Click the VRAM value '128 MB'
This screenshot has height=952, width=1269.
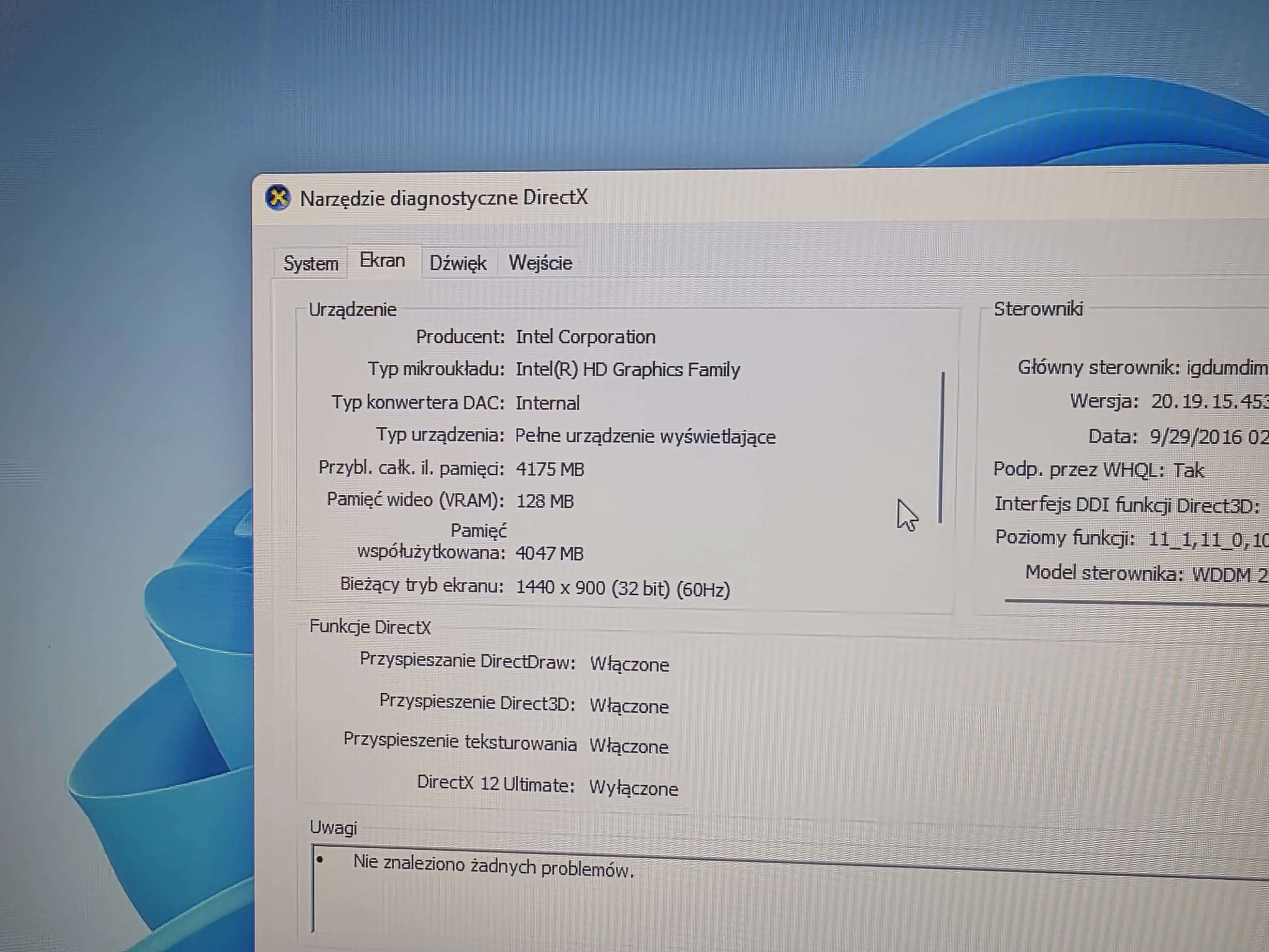(x=545, y=501)
